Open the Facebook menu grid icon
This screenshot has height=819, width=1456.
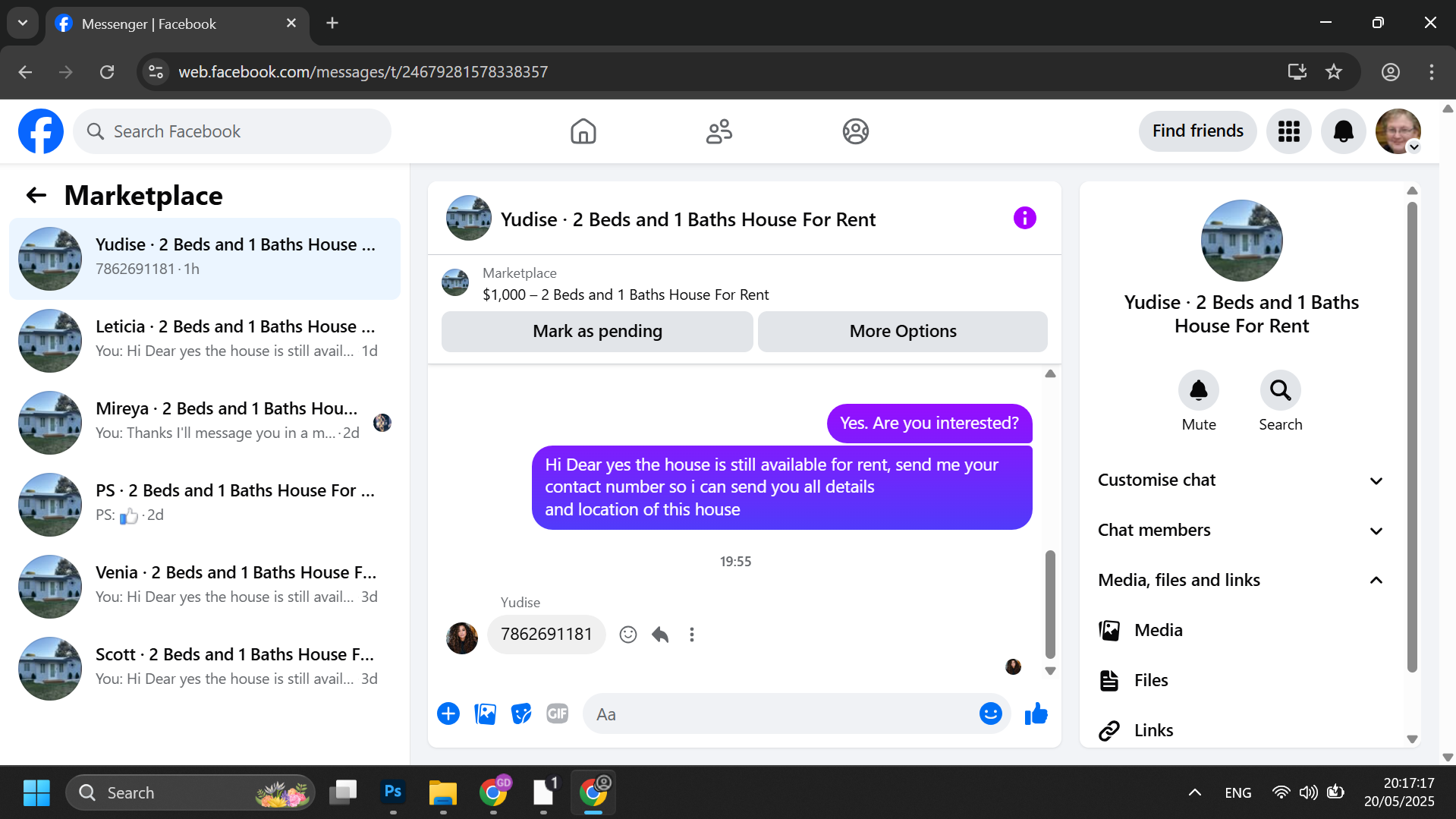click(1288, 131)
